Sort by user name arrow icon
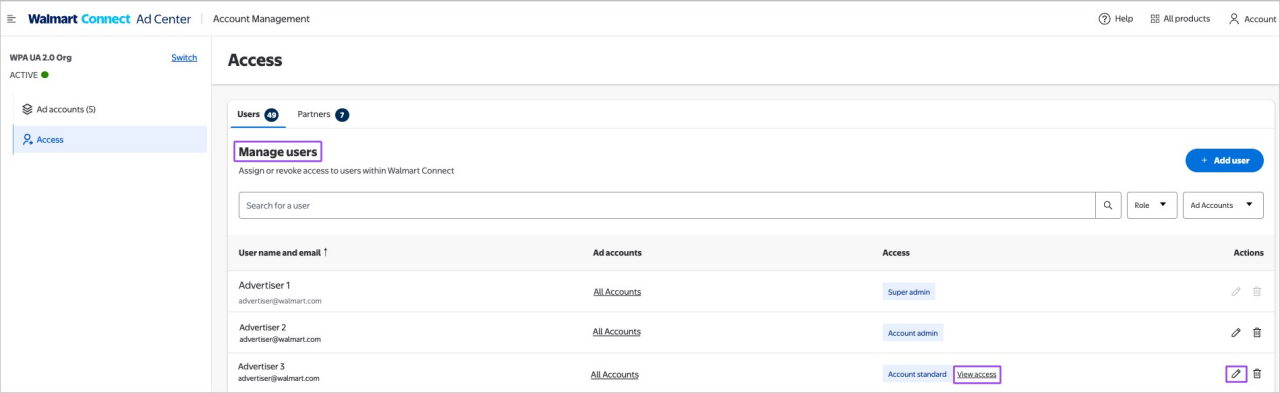This screenshot has height=393, width=1280. (326, 252)
